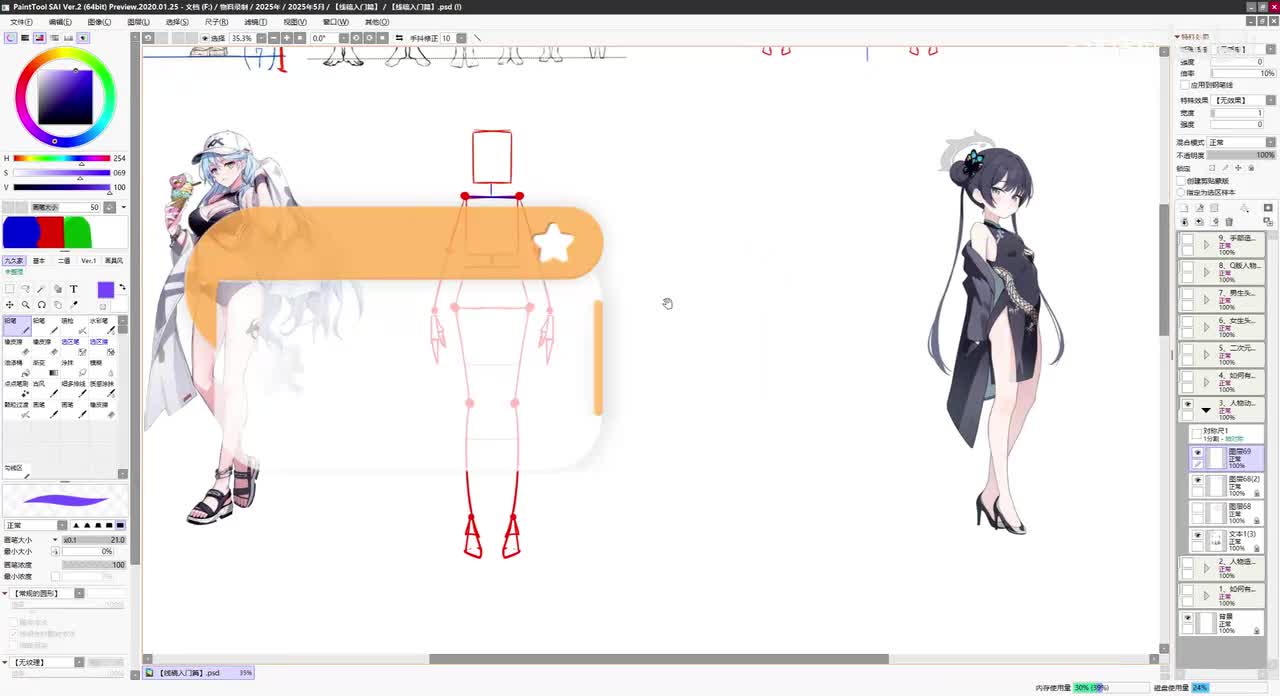Open the 混合模式 blend mode dropdown
This screenshot has width=1280, height=696.
pyautogui.click(x=1240, y=143)
